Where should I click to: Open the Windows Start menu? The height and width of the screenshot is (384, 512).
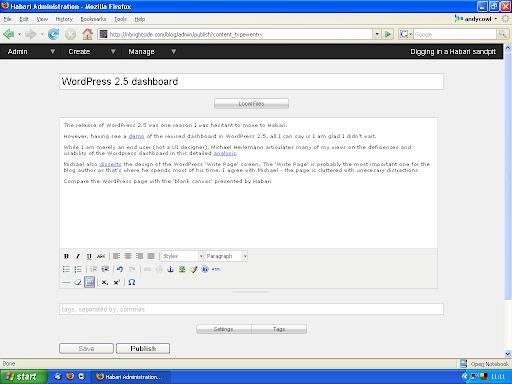[24, 377]
